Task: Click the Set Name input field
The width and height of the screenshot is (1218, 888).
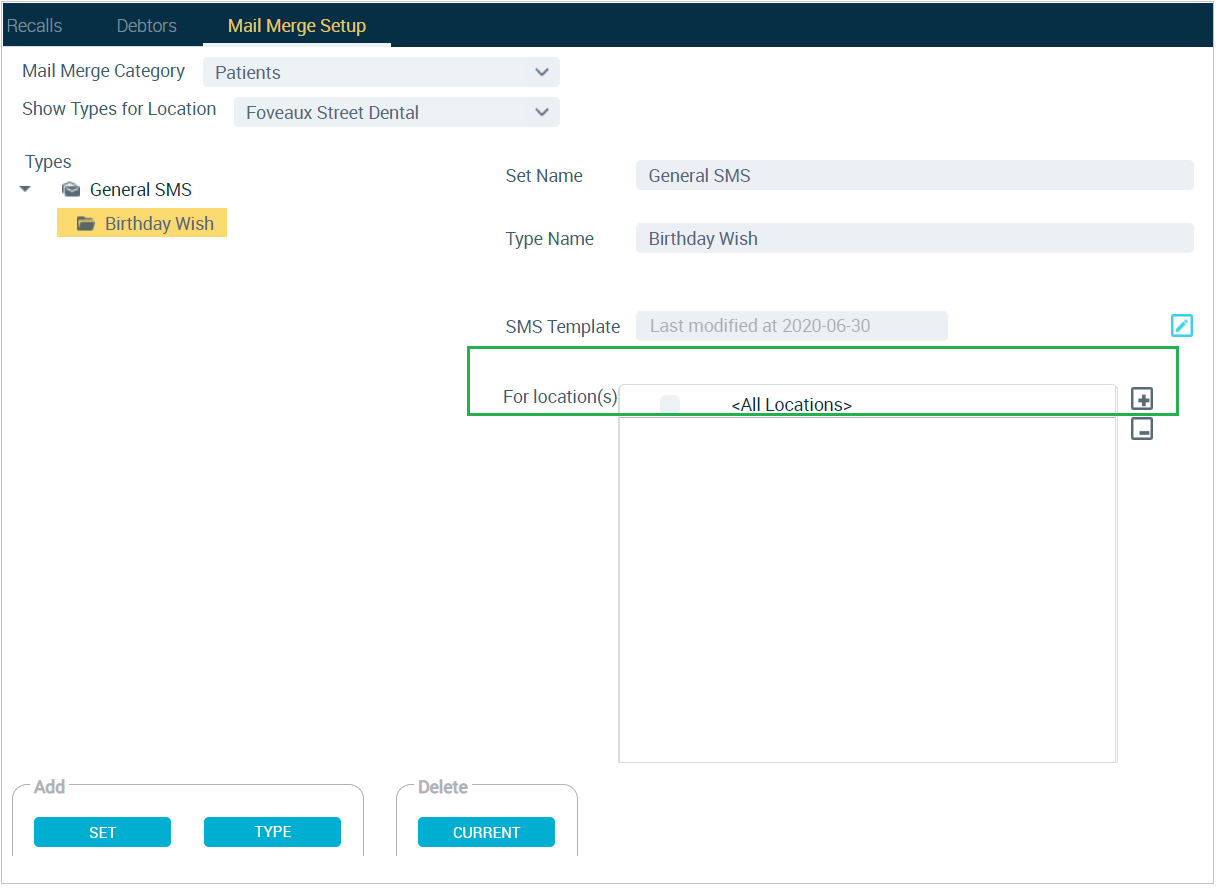Action: [914, 175]
